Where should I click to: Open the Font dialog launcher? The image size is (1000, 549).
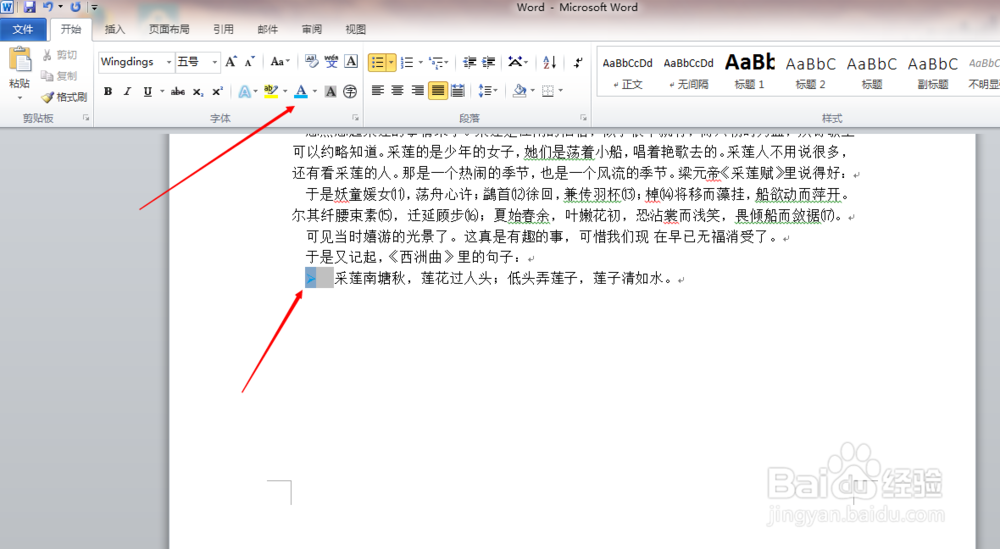click(x=355, y=118)
